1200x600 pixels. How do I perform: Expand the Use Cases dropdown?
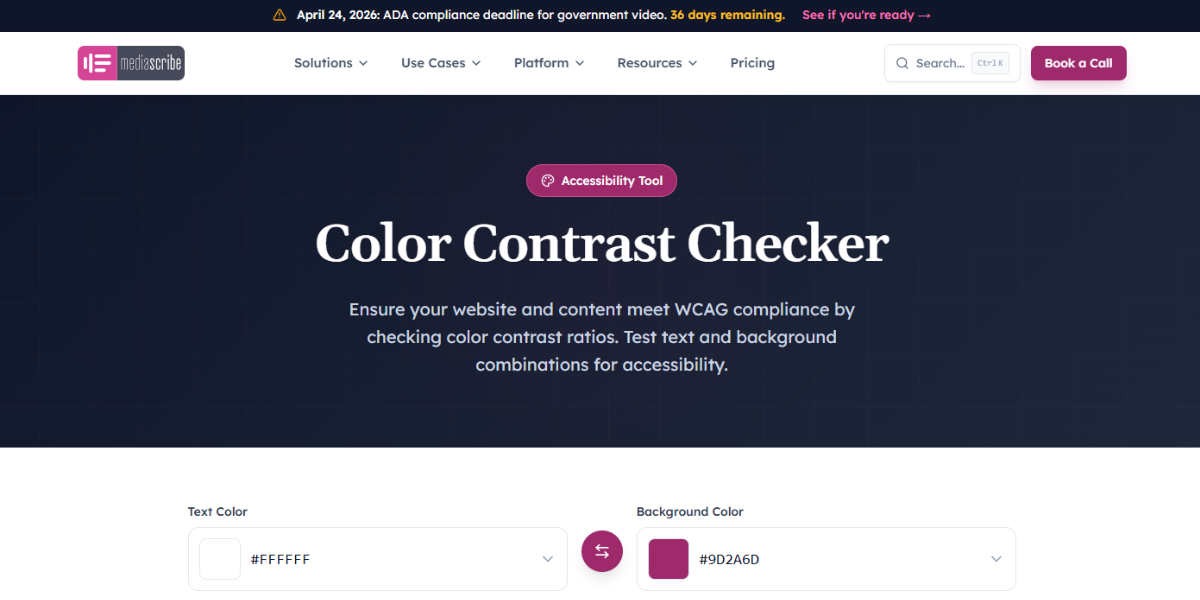[x=440, y=62]
